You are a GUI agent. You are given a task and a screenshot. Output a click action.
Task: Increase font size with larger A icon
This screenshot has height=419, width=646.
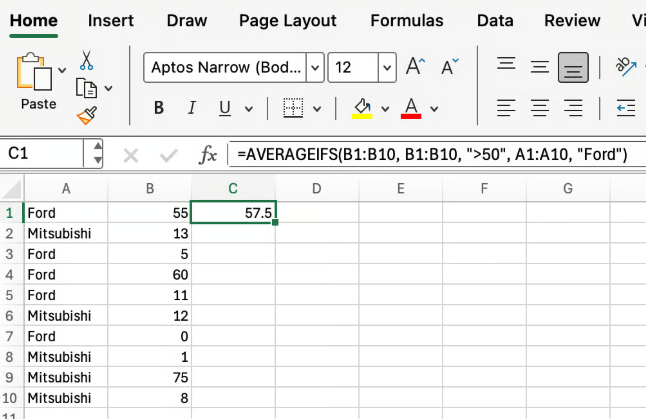pyautogui.click(x=416, y=67)
